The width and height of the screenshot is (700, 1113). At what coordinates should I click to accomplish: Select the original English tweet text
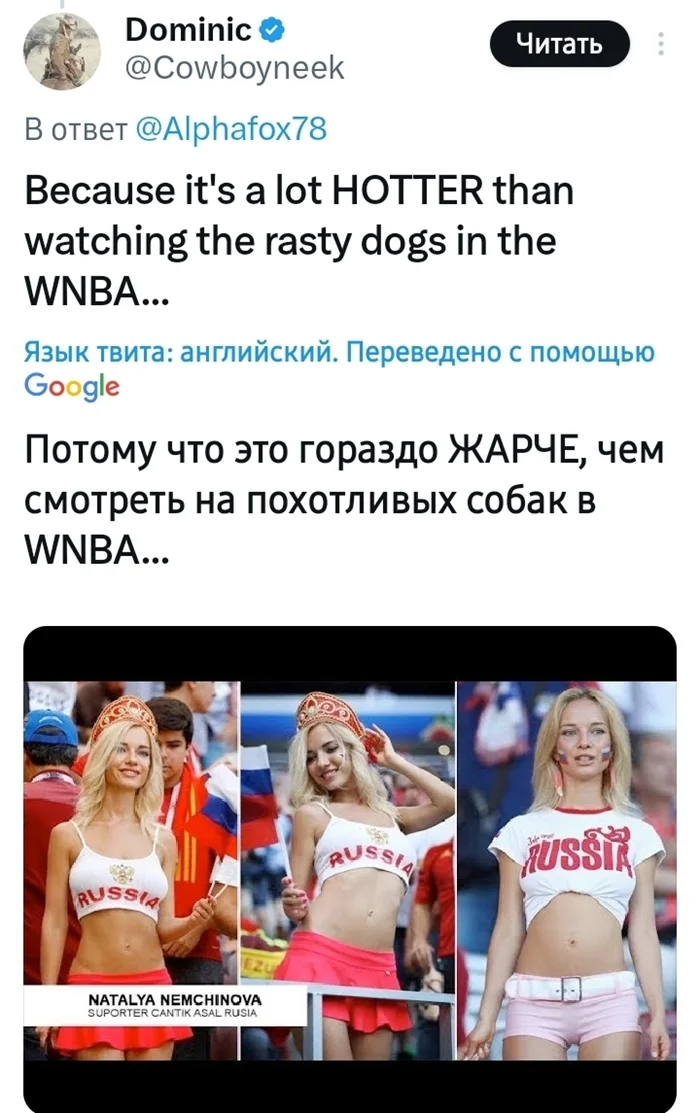pos(299,241)
